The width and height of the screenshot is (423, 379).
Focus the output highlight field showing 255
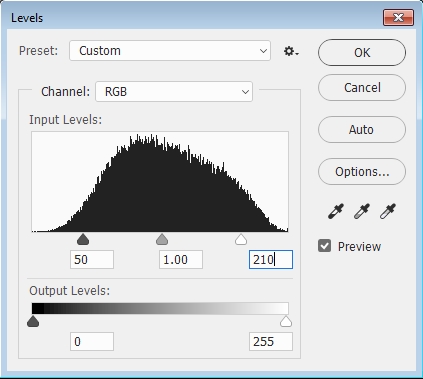271,341
